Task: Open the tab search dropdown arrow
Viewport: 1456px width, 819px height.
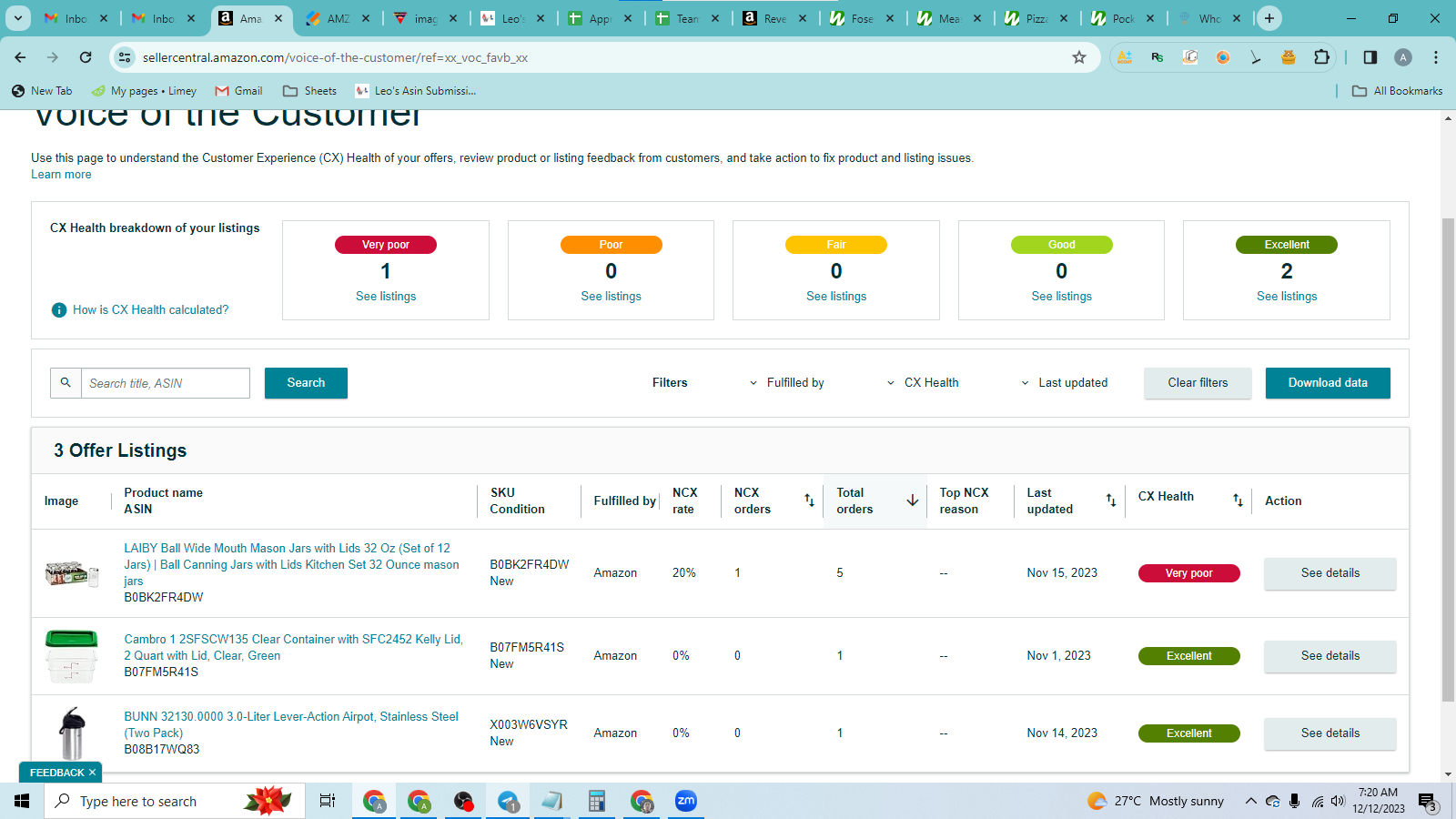Action: pos(17,18)
